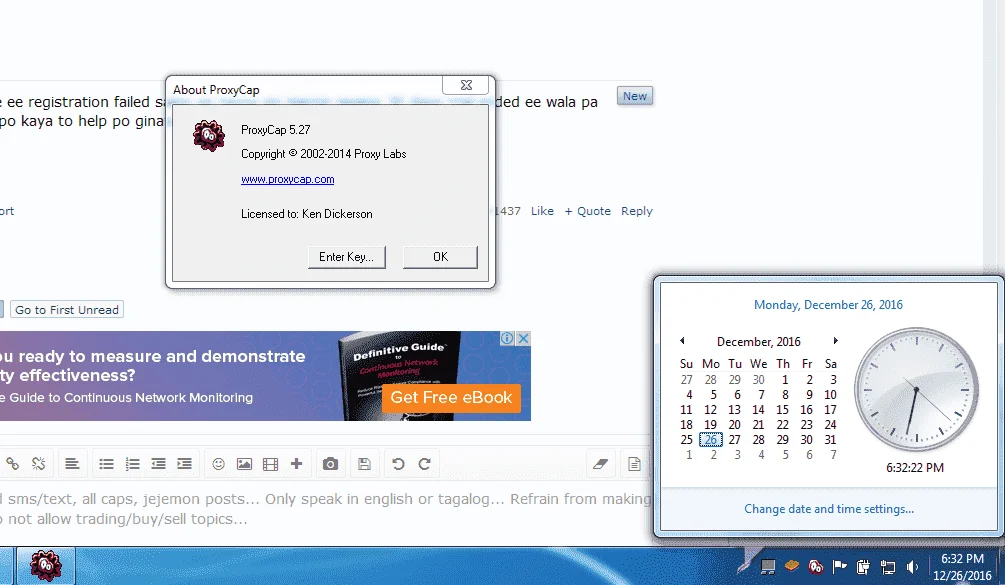This screenshot has width=1005, height=585.
Task: Click the Like link on the post
Action: click(542, 211)
